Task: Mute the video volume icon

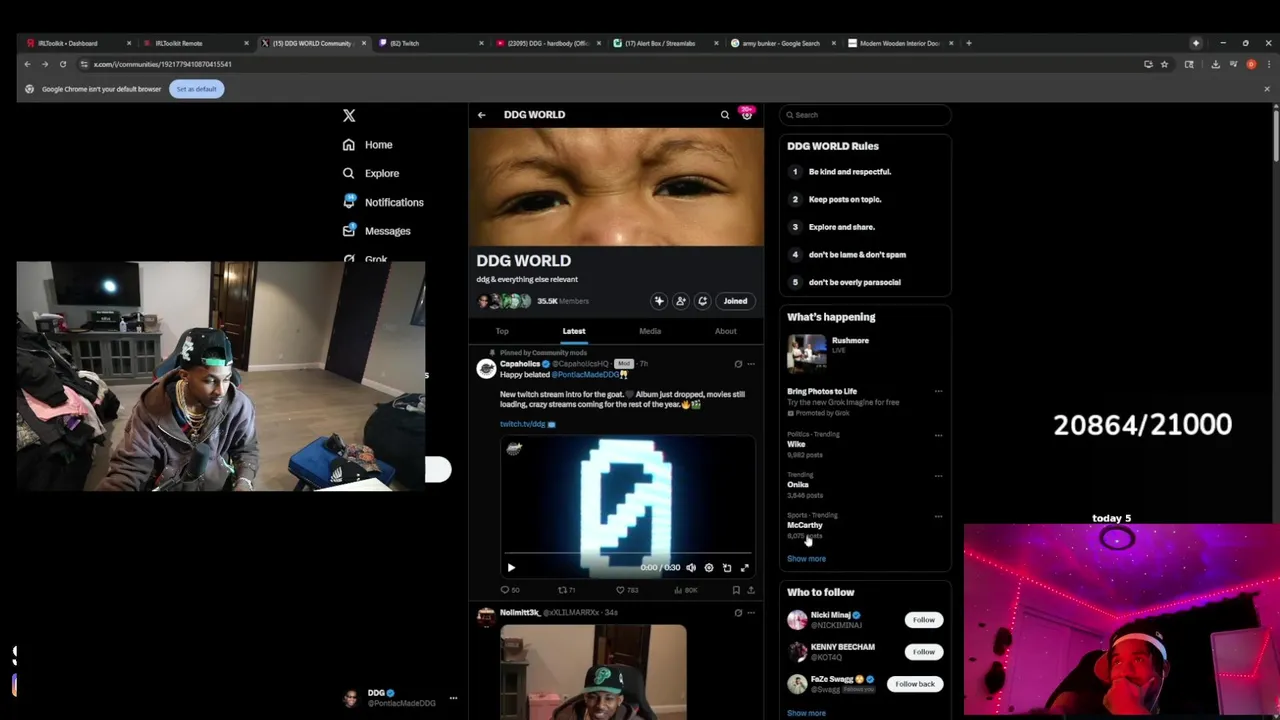Action: click(x=691, y=568)
